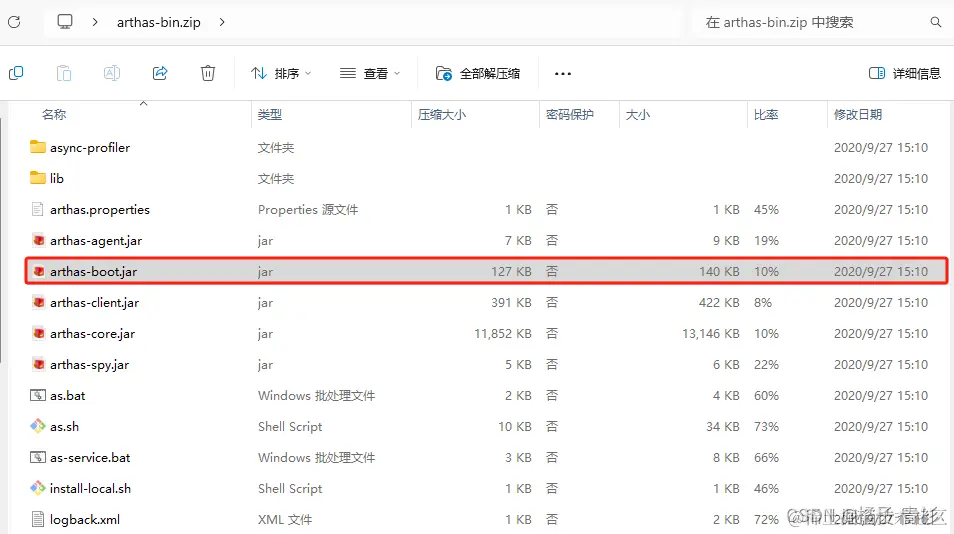Select arthas-core.jar file icon
The width and height of the screenshot is (954, 534).
tap(38, 333)
